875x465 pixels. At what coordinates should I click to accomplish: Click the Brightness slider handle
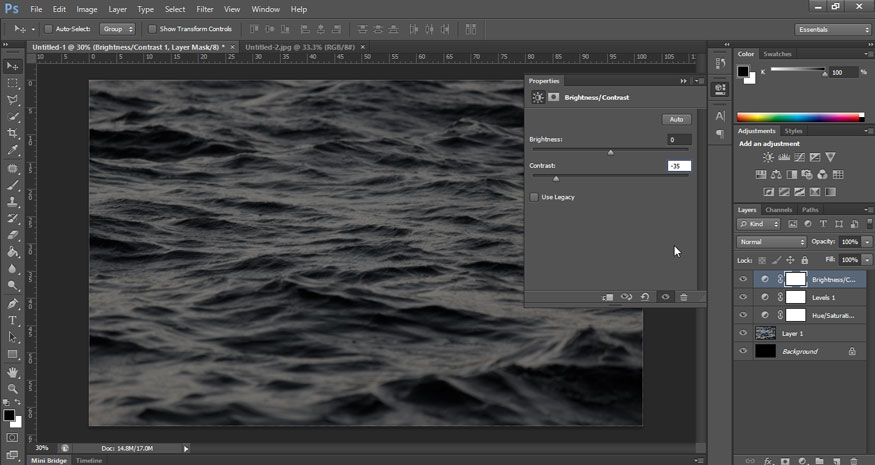[x=610, y=152]
